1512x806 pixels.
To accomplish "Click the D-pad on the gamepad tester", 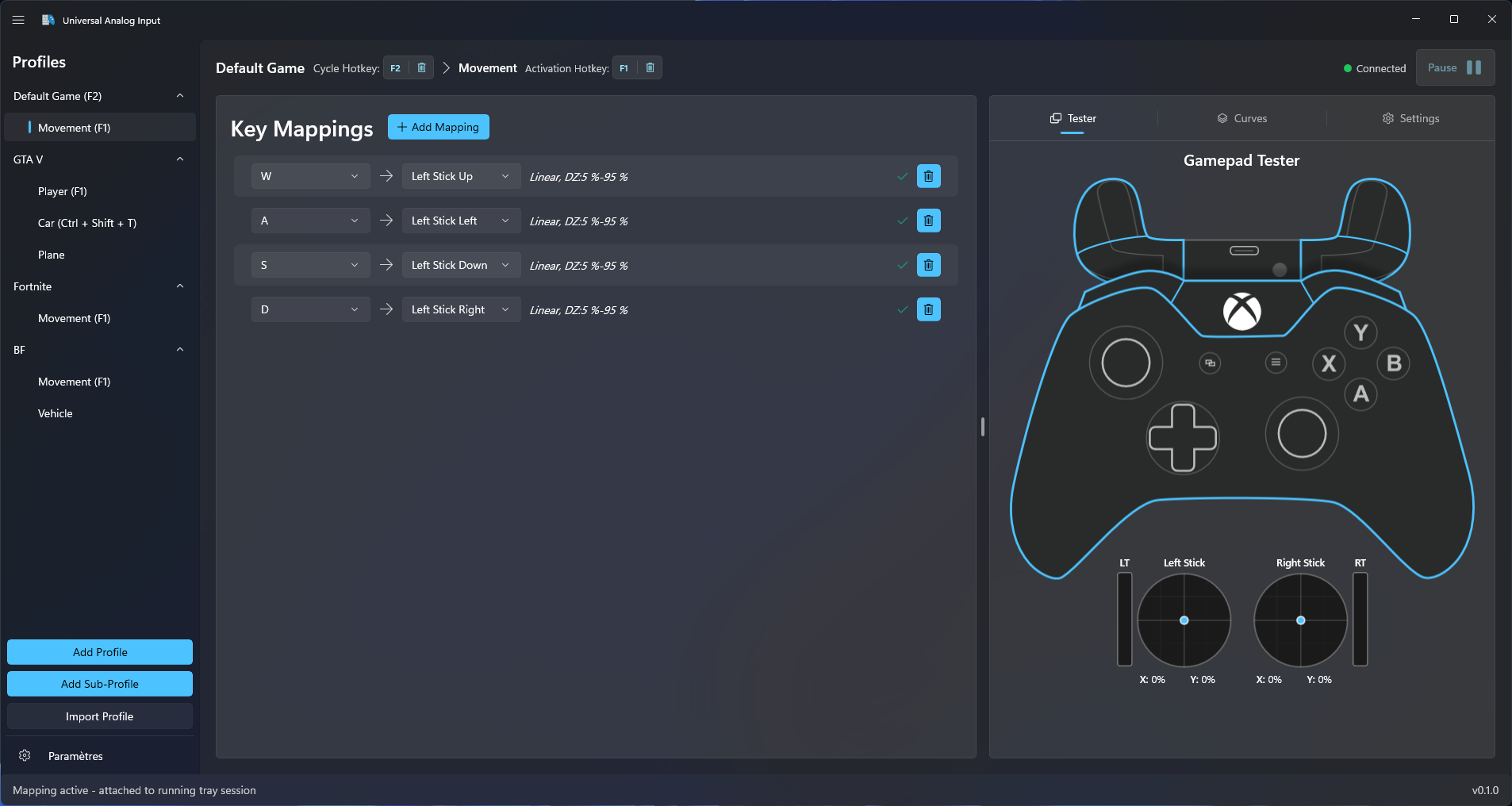I will pos(1183,437).
